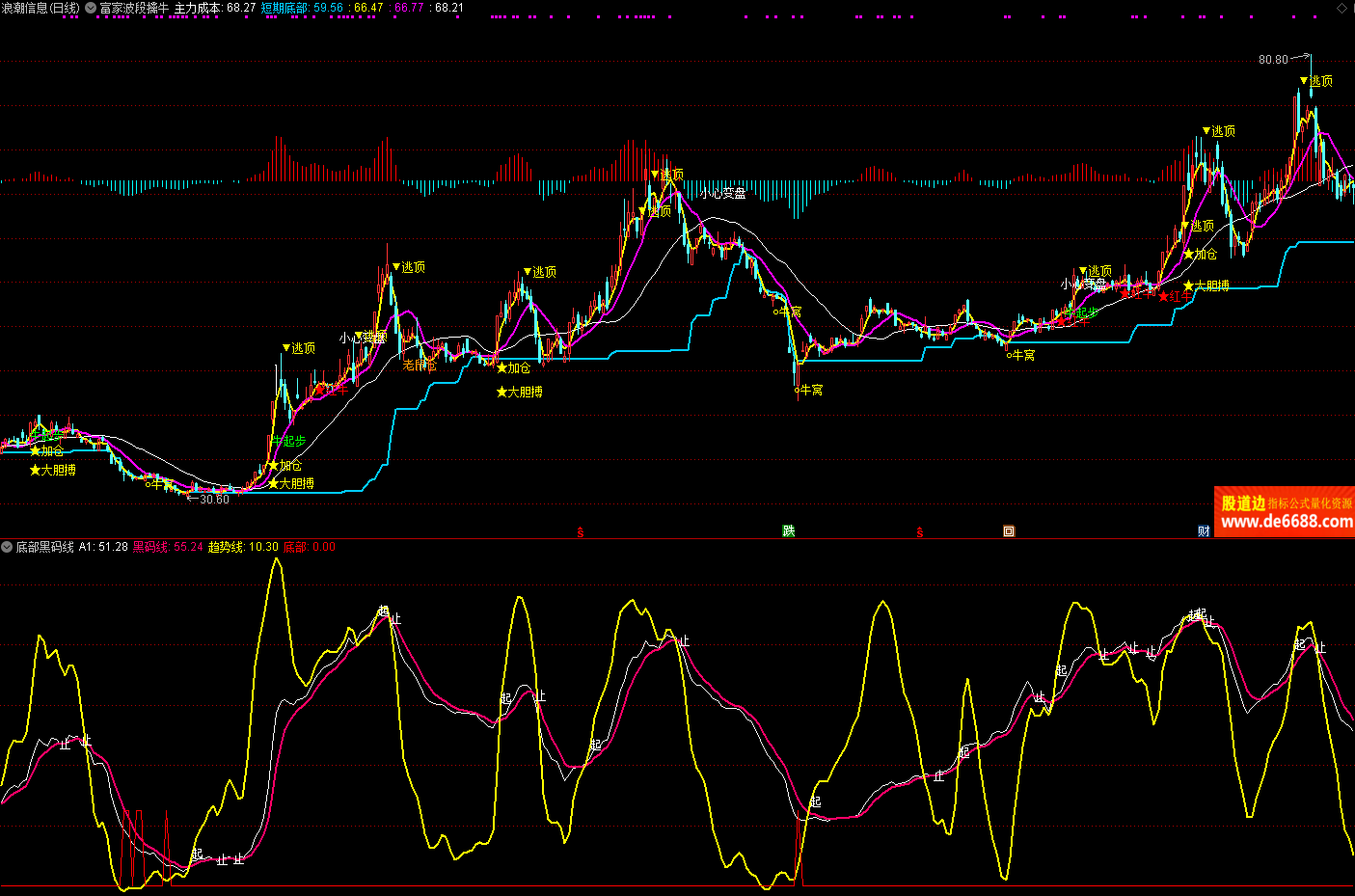Click the 短期底部 value label

click(302, 8)
